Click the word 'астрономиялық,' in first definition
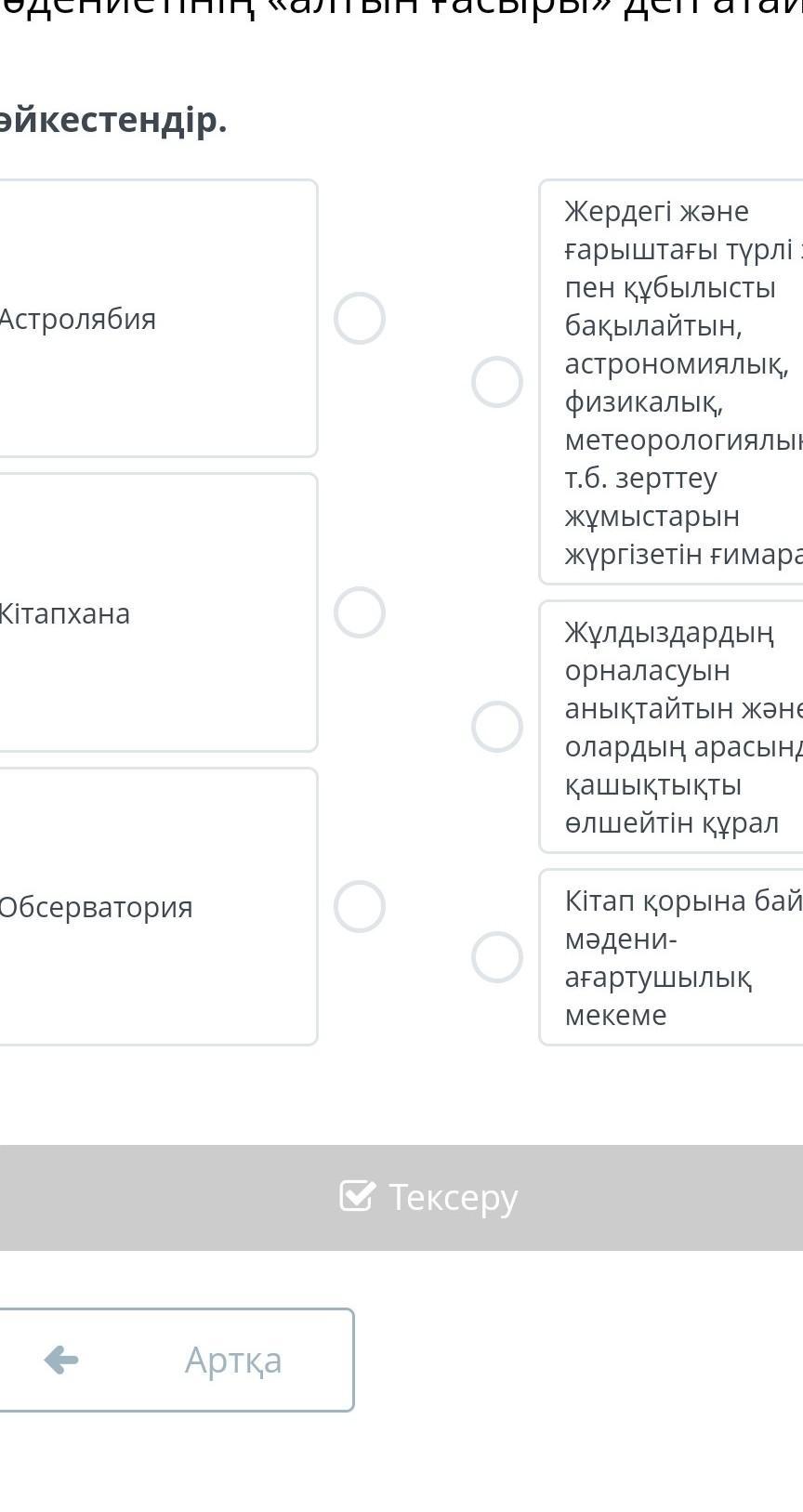Viewport: 803px width, 1512px height. [x=676, y=364]
